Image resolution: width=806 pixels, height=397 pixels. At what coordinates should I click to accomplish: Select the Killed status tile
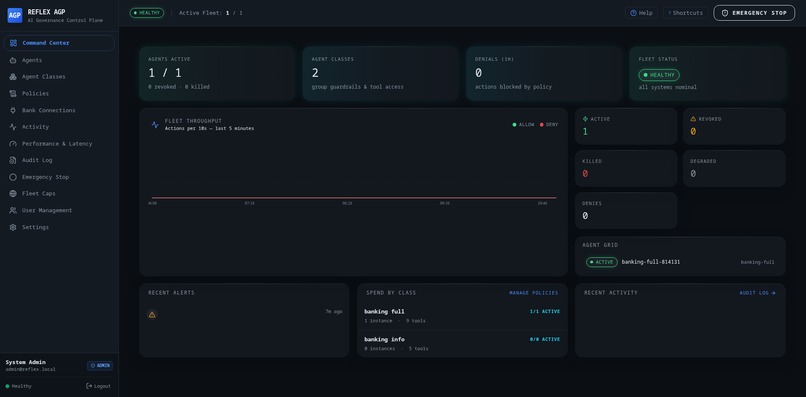(x=626, y=168)
